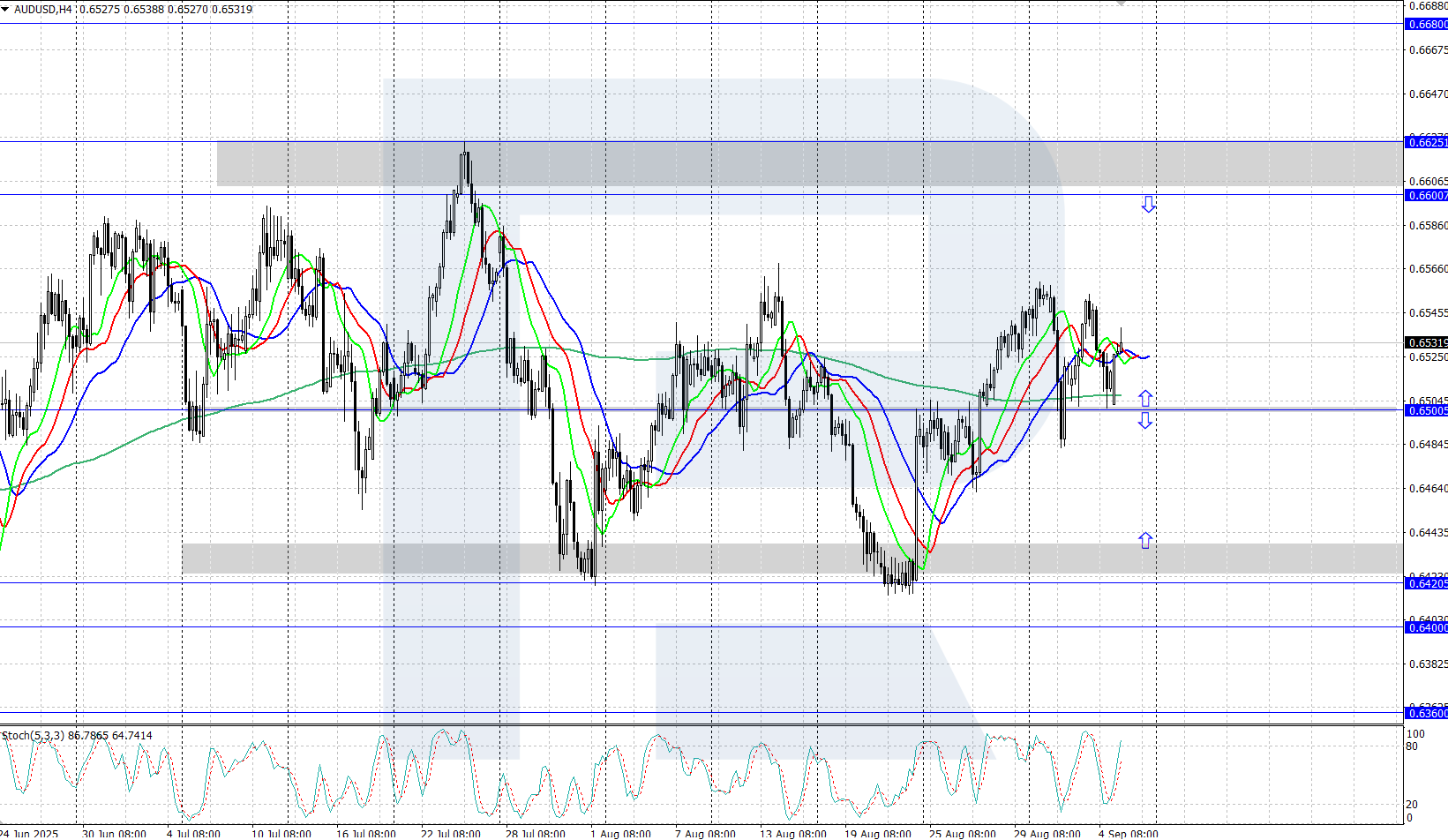Click the 1 Aug 08:00 date on time axis
The image size is (1448, 840).
pyautogui.click(x=620, y=833)
